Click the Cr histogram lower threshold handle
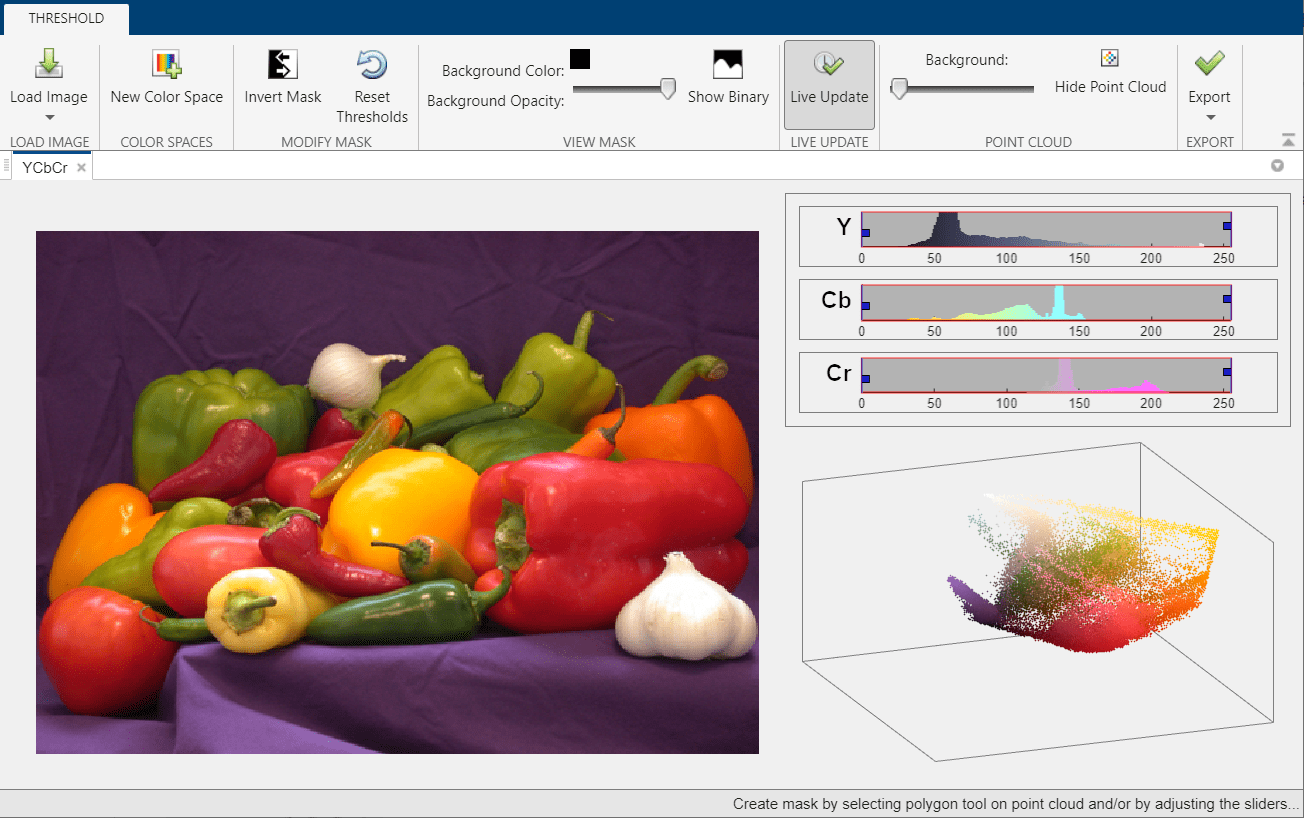Viewport: 1304px width, 818px height. [x=866, y=379]
